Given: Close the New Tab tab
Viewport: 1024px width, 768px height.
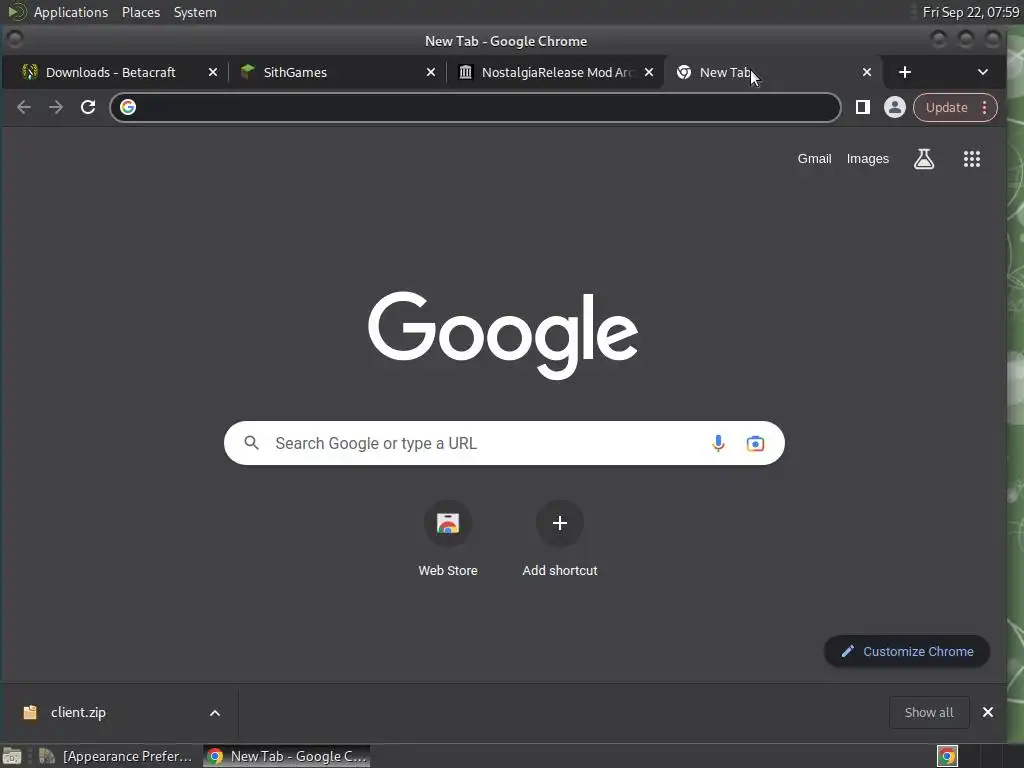Looking at the screenshot, I should pyautogui.click(x=867, y=72).
